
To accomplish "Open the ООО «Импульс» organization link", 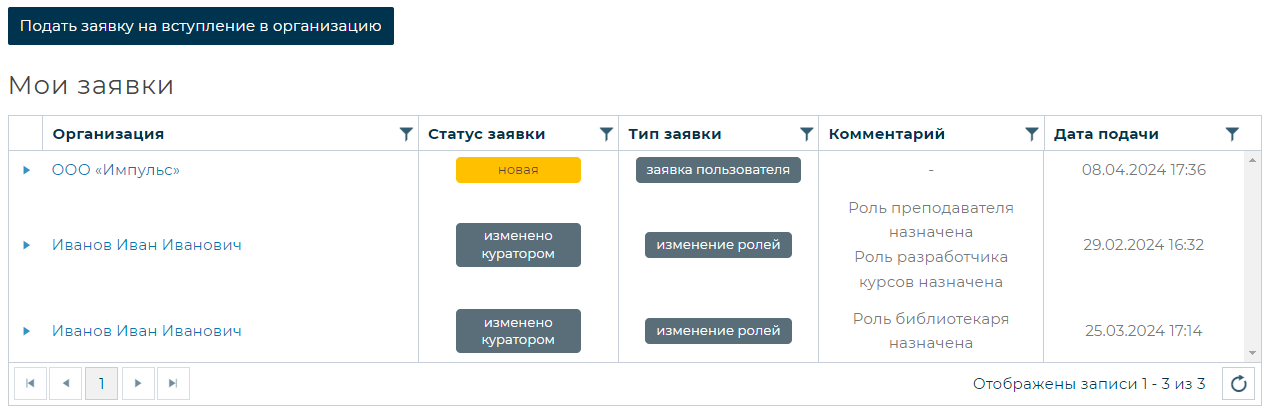I will point(116,170).
